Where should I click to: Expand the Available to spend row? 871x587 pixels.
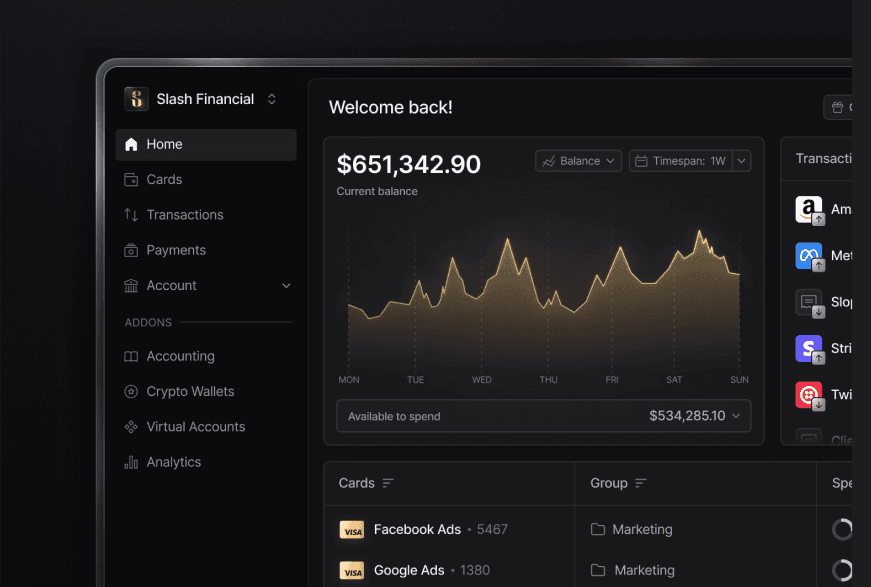[x=544, y=416]
